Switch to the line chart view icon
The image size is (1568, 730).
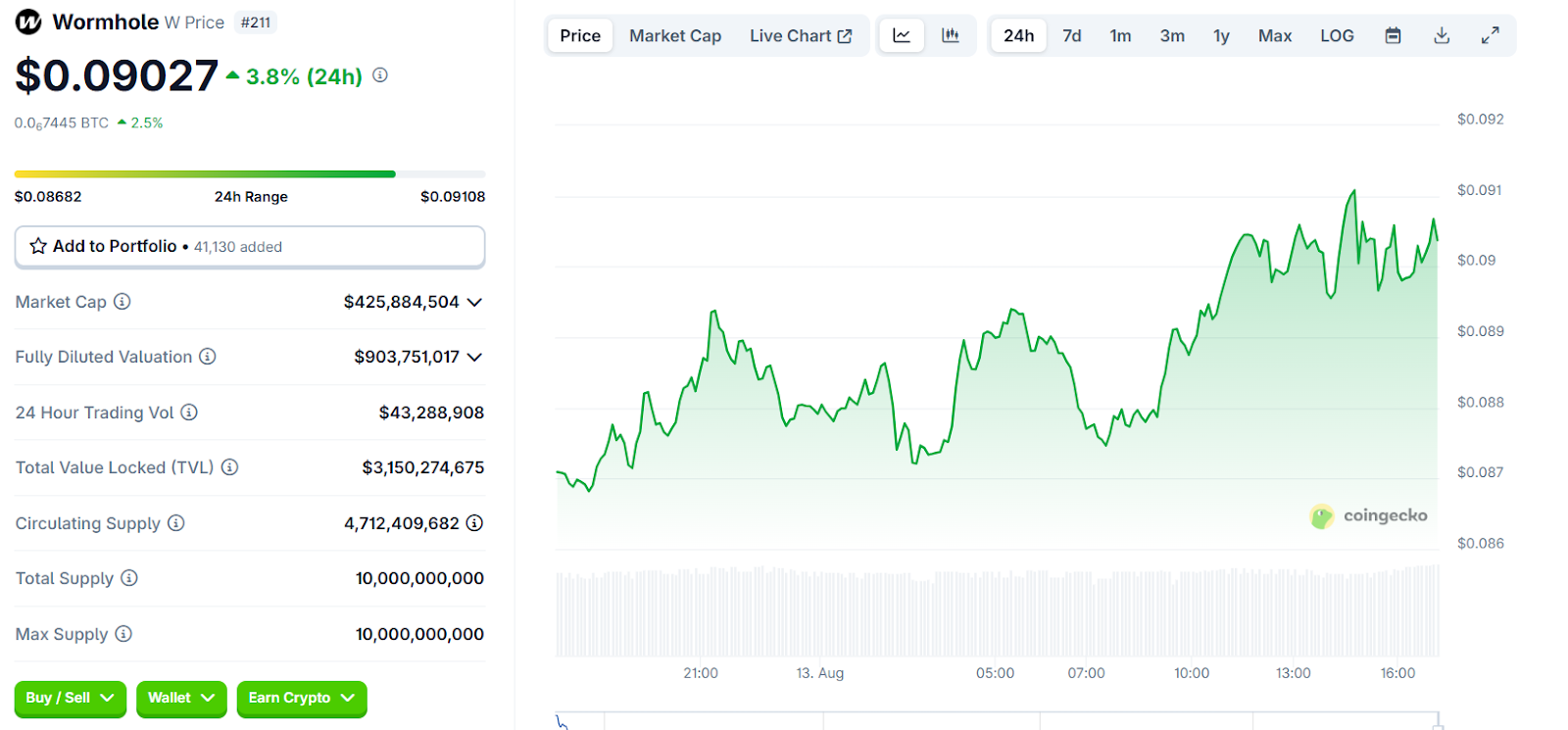902,36
